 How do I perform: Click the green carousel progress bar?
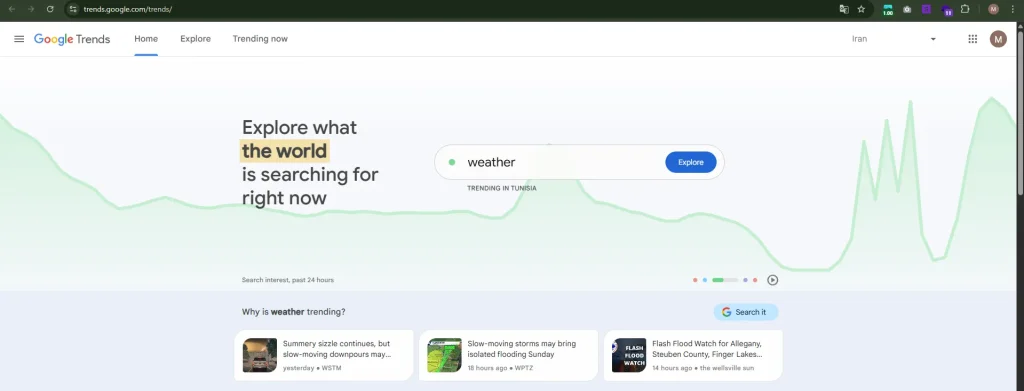[725, 280]
